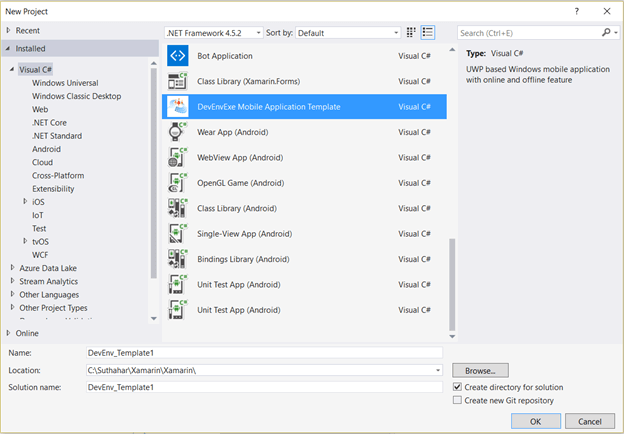Image resolution: width=624 pixels, height=434 pixels.
Task: Open the .NET Framework 4.5.2 dropdown
Action: (x=214, y=33)
